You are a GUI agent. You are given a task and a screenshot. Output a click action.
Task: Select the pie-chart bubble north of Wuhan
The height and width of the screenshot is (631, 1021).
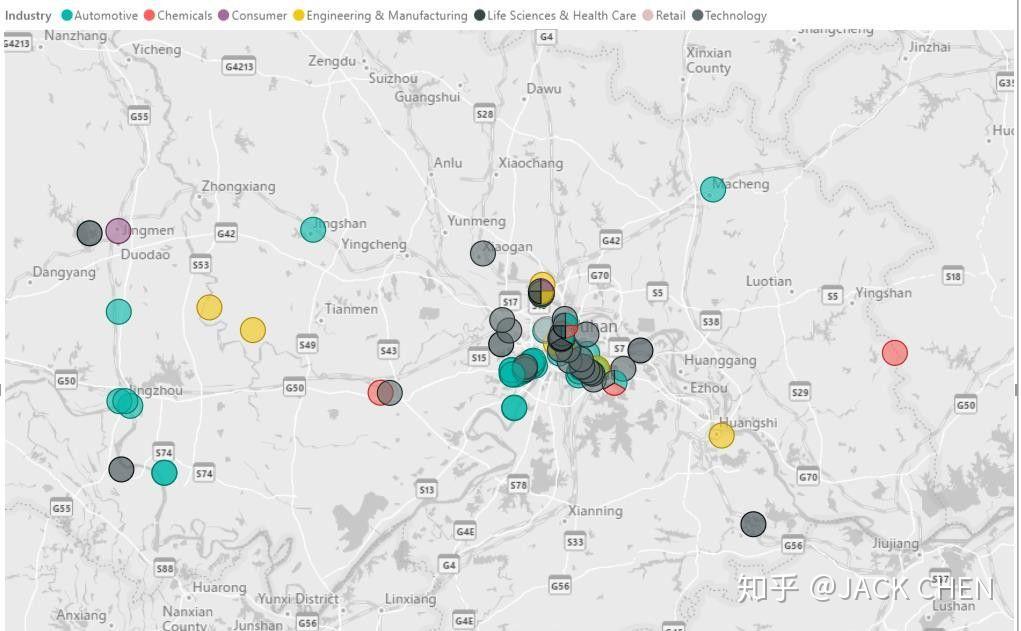tap(541, 292)
